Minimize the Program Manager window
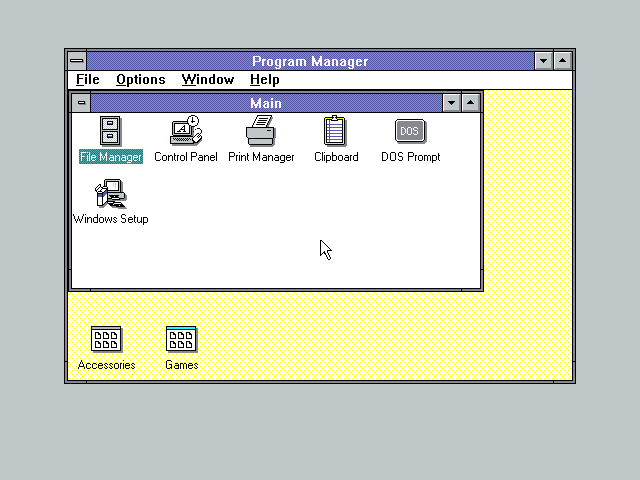This screenshot has width=640, height=480. tap(543, 61)
